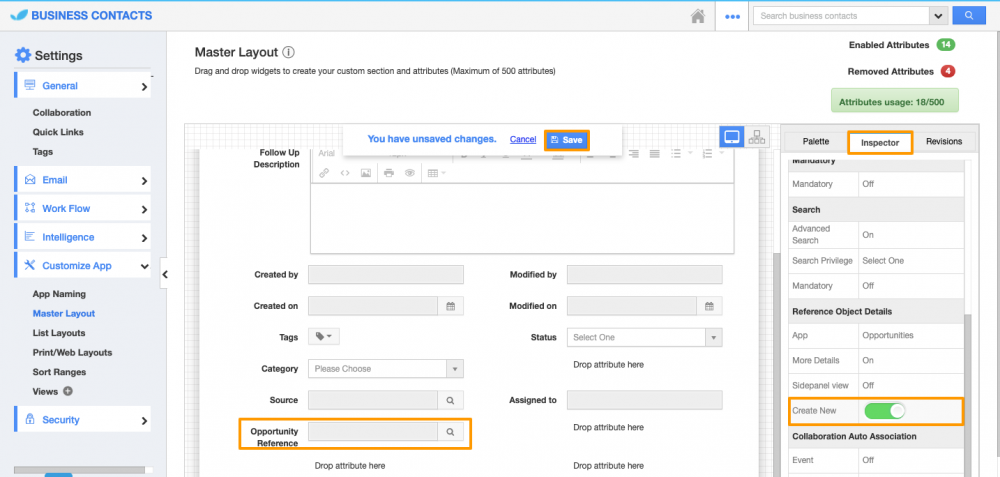
Task: Expand the search options dropdown arrow
Action: (938, 16)
